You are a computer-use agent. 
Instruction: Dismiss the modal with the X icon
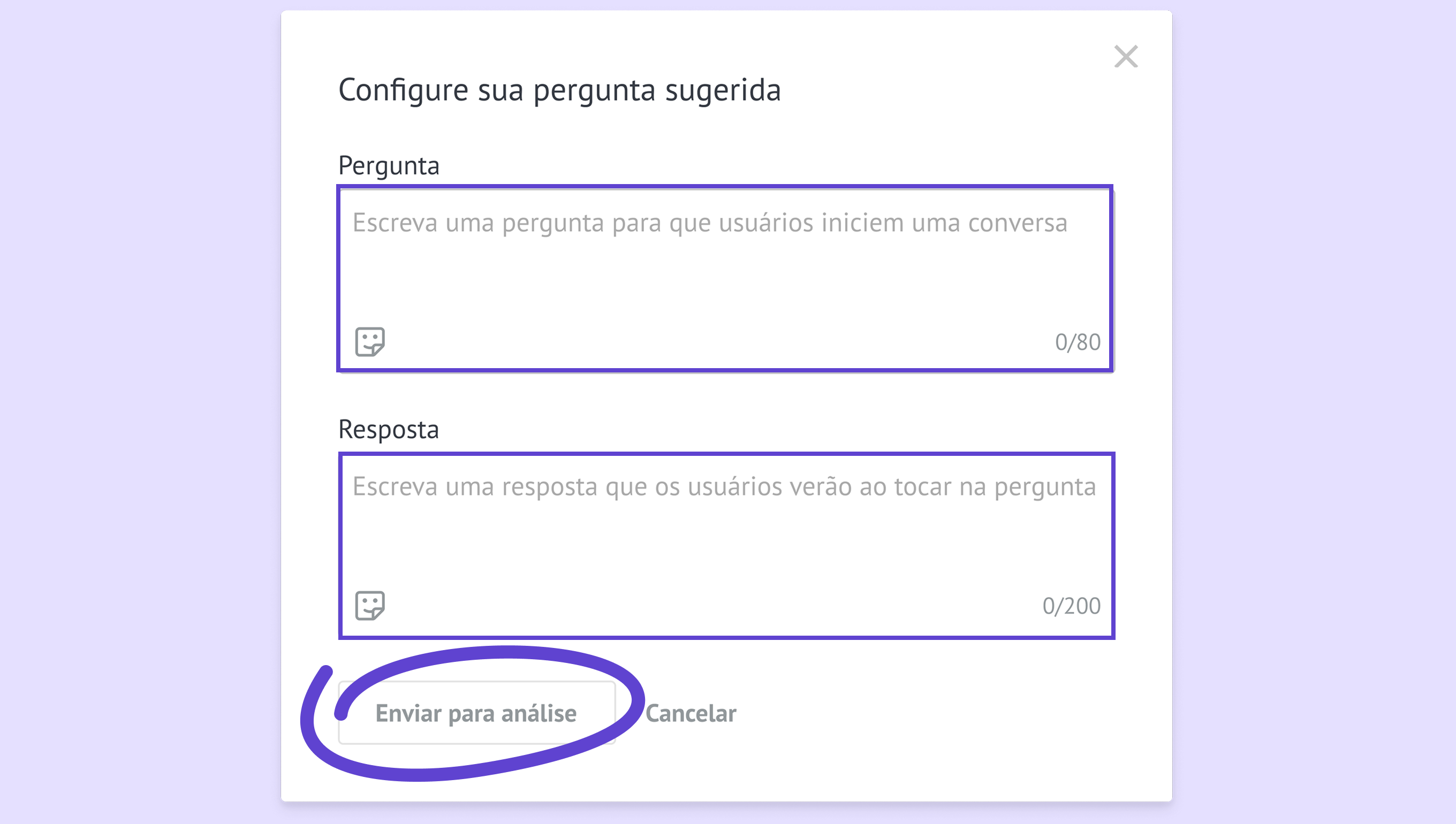tap(1125, 57)
